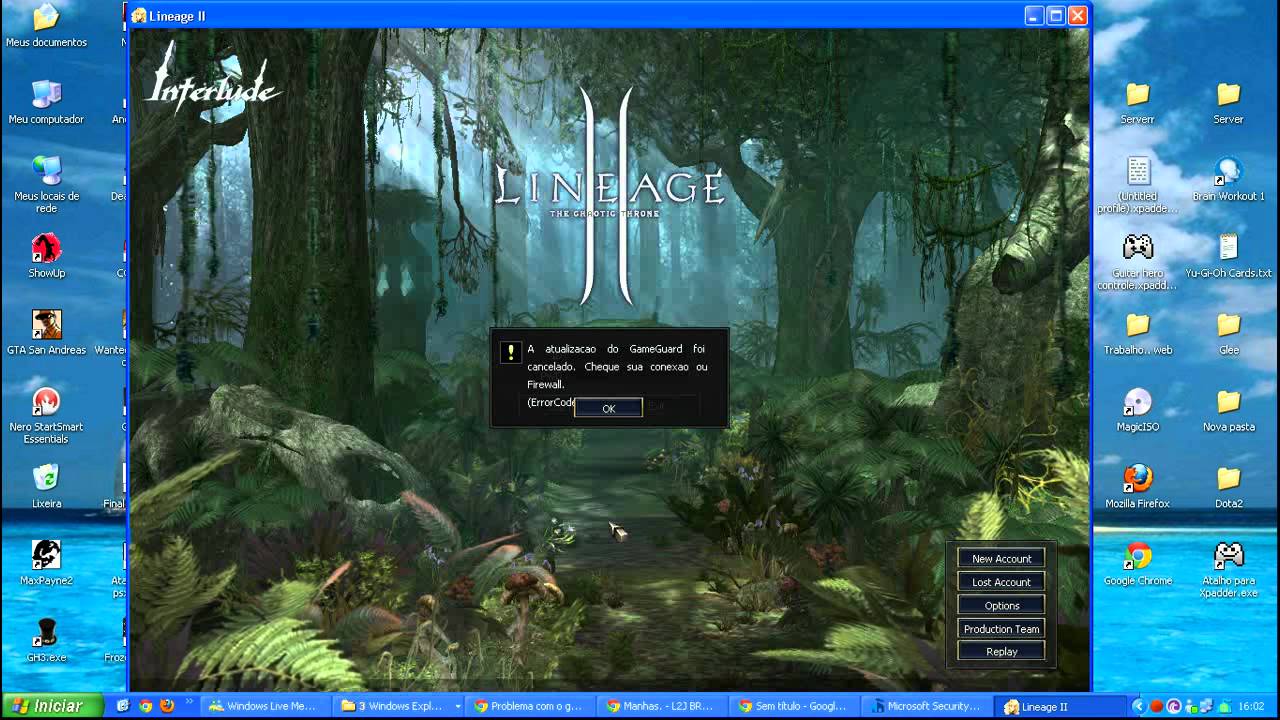The image size is (1280, 720).
Task: Minimize the Lineage II window
Action: (1035, 16)
